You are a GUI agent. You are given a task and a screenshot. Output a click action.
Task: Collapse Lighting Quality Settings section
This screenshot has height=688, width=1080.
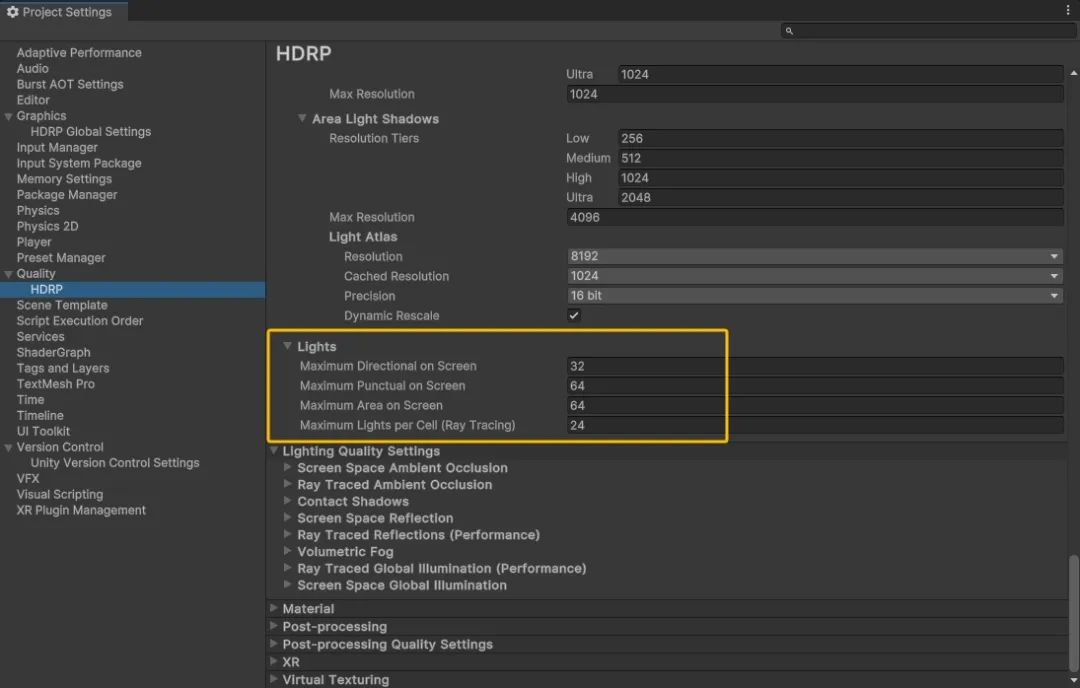click(273, 451)
